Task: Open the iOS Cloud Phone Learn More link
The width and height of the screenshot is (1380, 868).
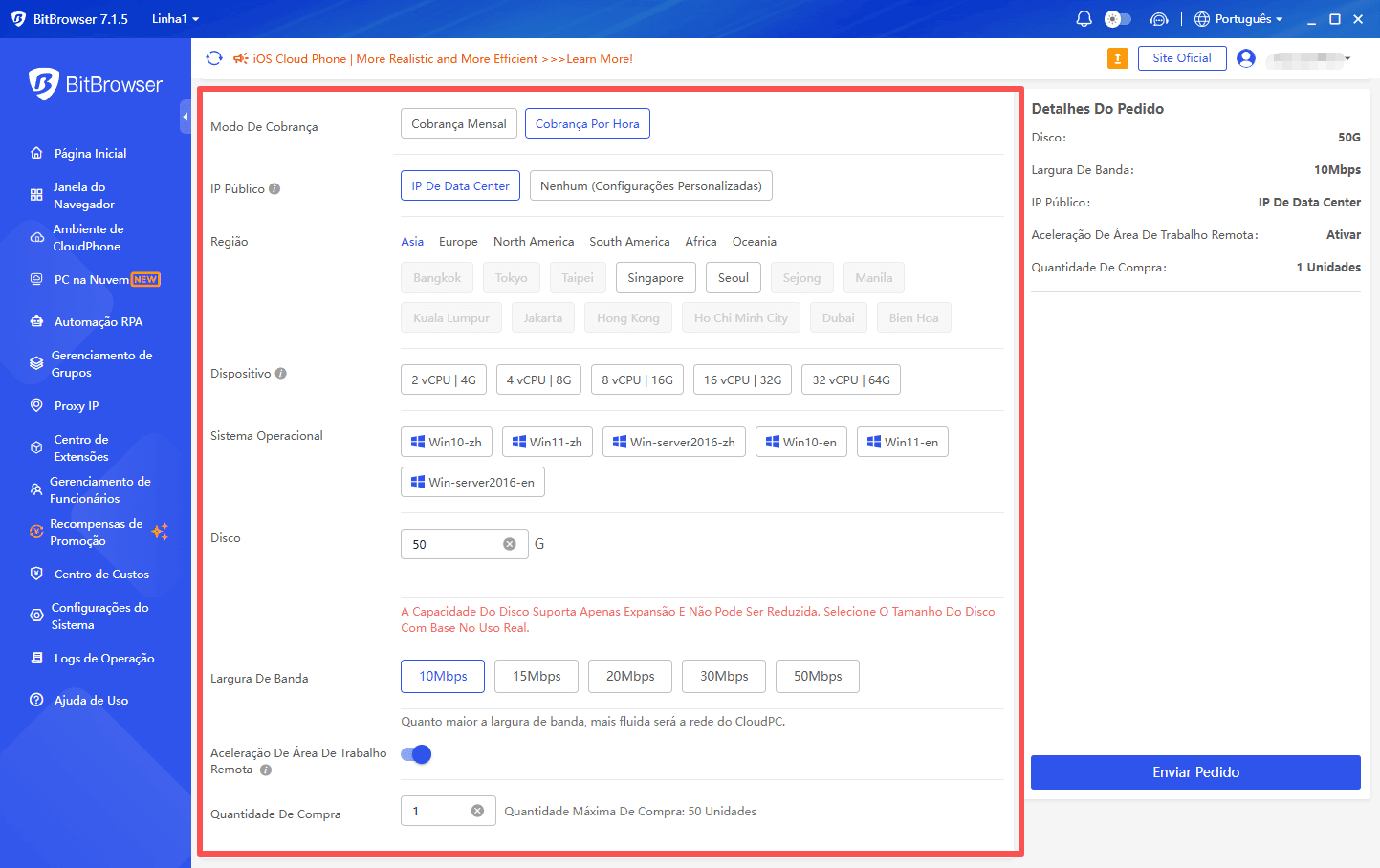Action: click(x=443, y=59)
